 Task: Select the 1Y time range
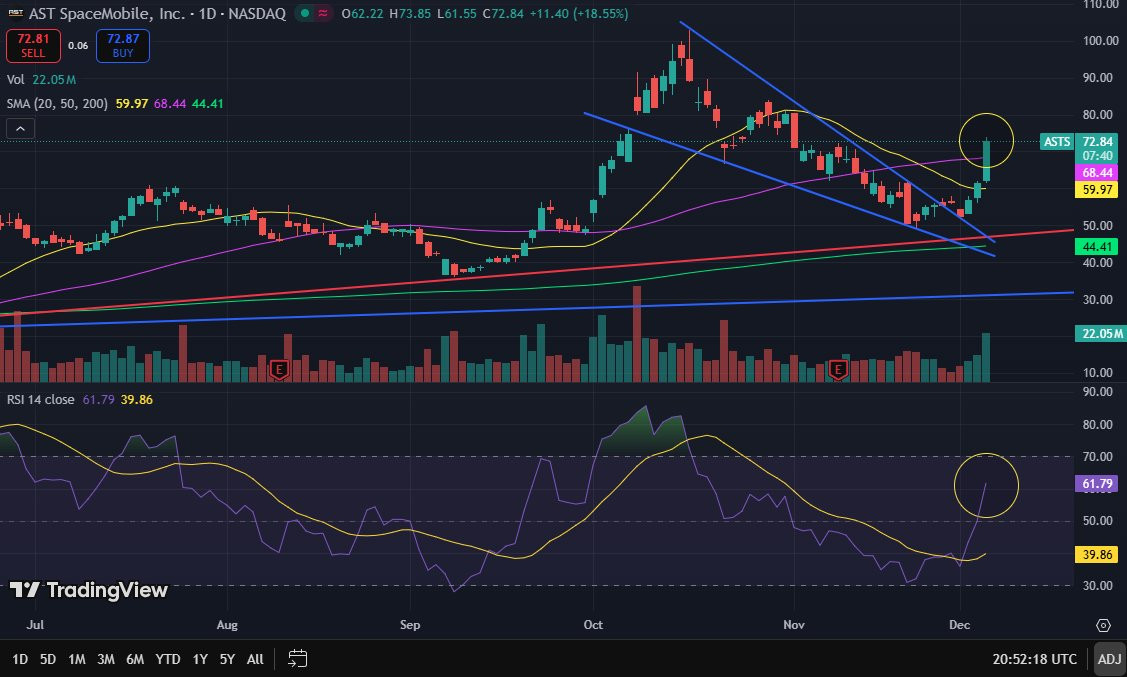[200, 659]
